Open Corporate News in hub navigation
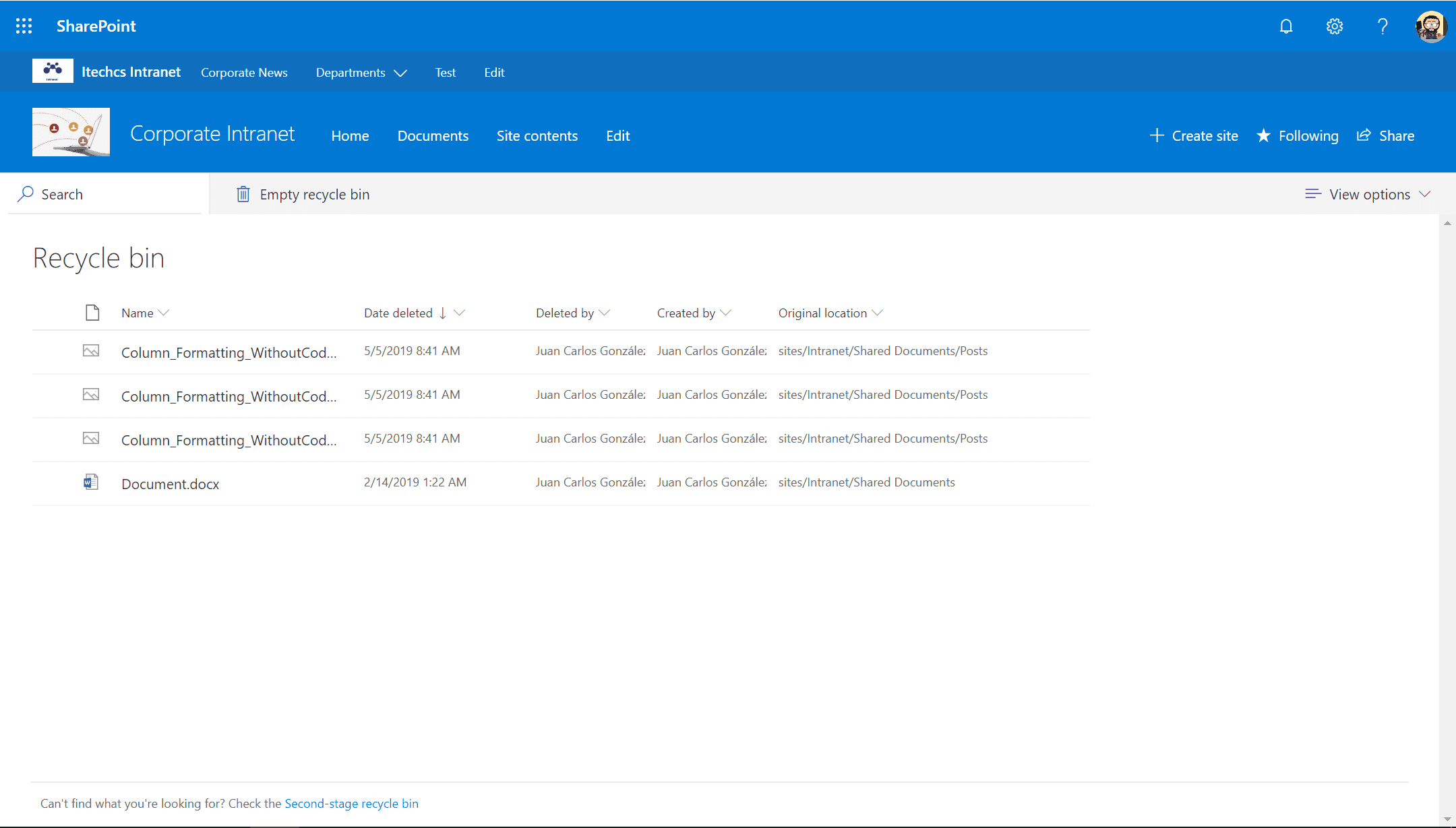Image resolution: width=1456 pixels, height=828 pixels. [244, 73]
